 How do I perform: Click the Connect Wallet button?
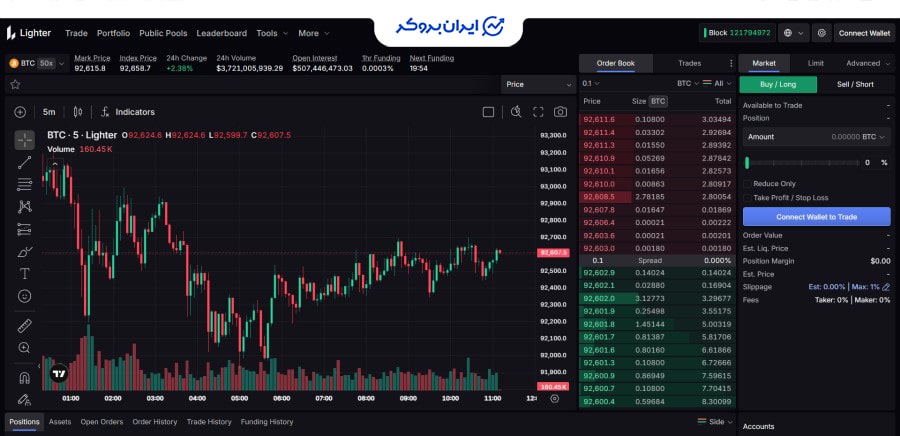pyautogui.click(x=864, y=33)
